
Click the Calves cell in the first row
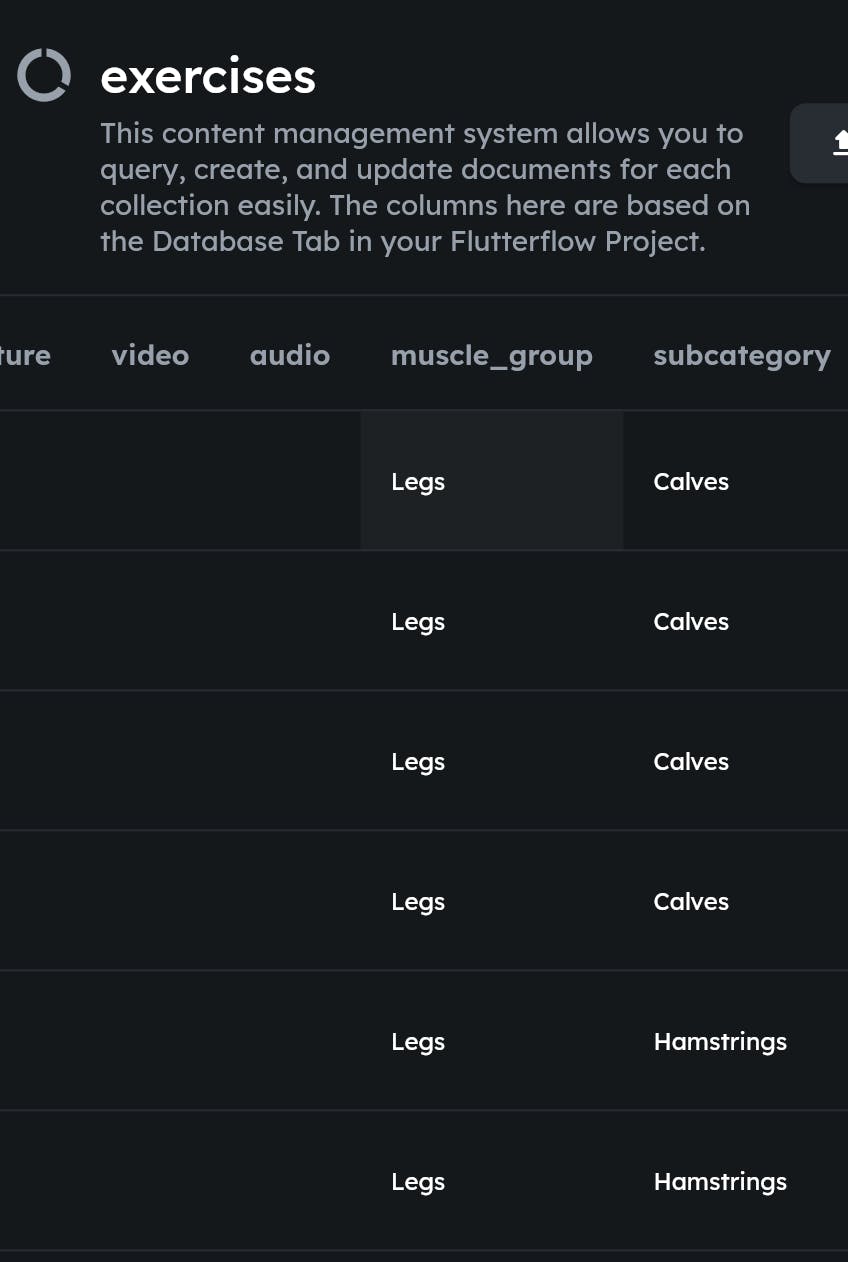coord(691,481)
